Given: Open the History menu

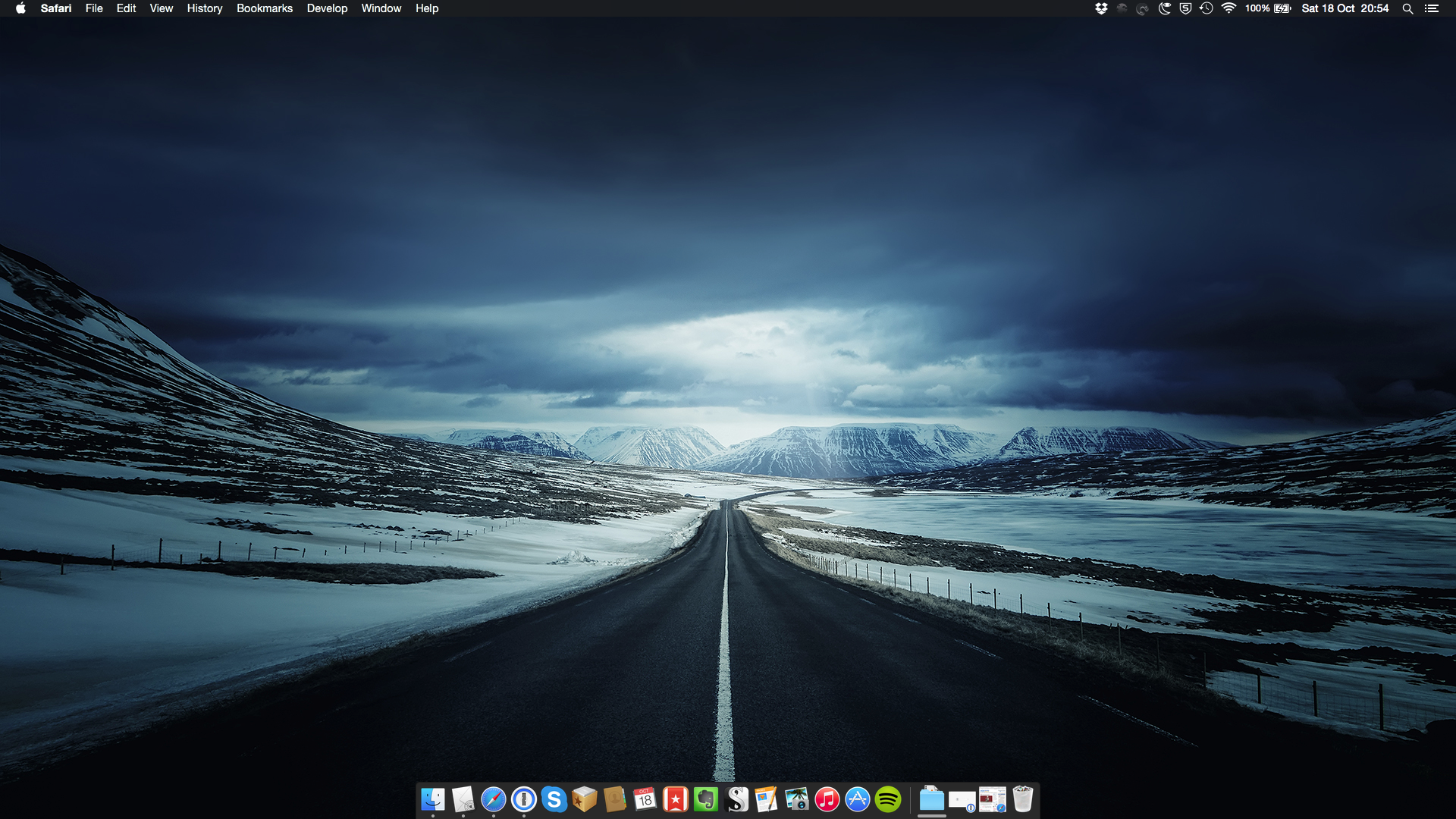Looking at the screenshot, I should 205,8.
